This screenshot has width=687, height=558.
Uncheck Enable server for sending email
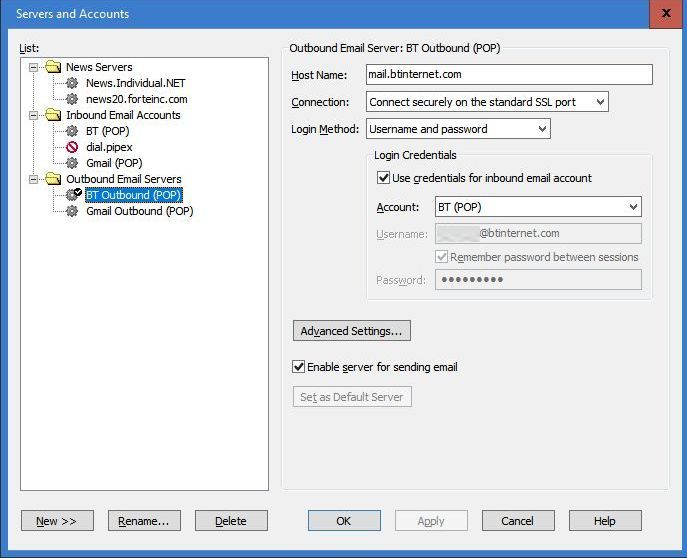coord(299,367)
